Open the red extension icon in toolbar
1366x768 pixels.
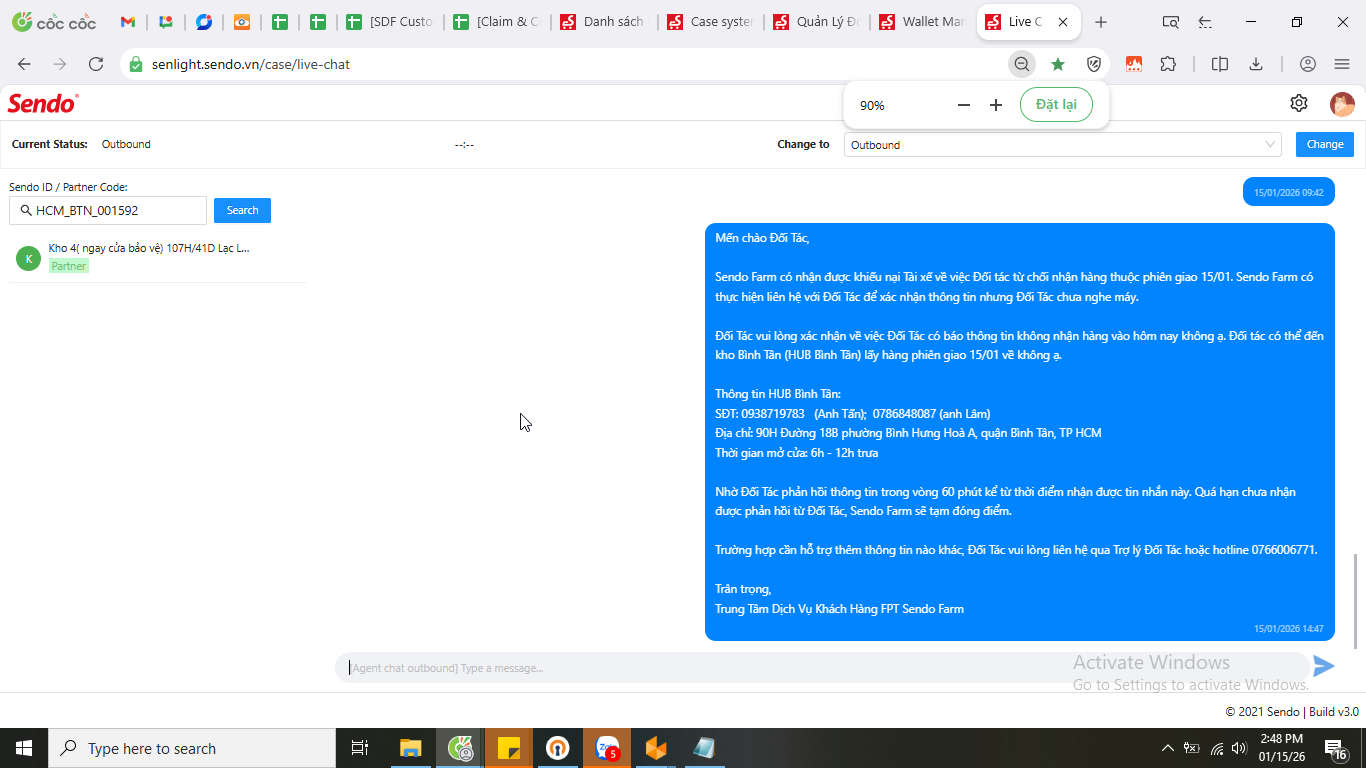click(x=1134, y=64)
